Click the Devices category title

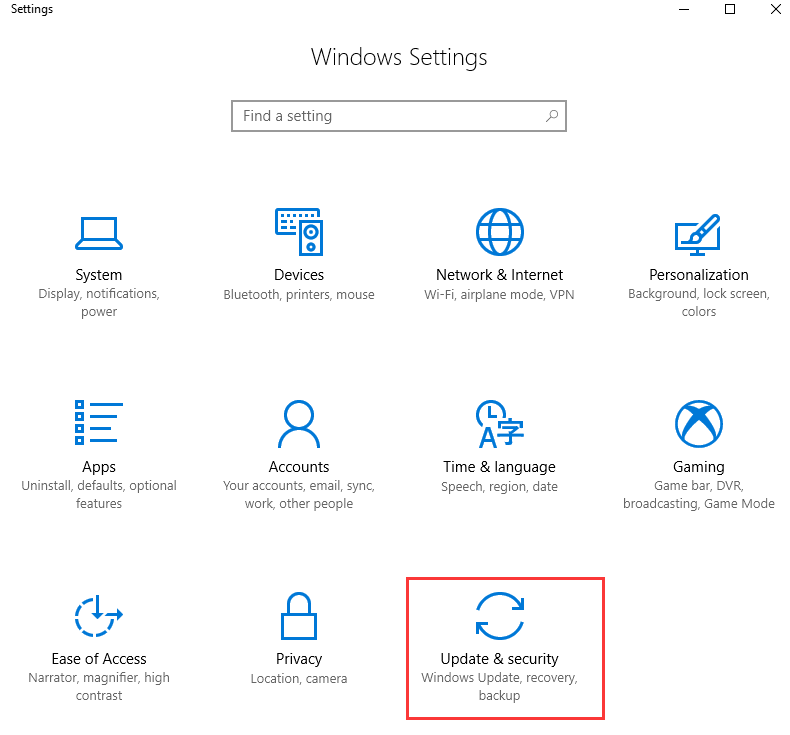[x=299, y=275]
